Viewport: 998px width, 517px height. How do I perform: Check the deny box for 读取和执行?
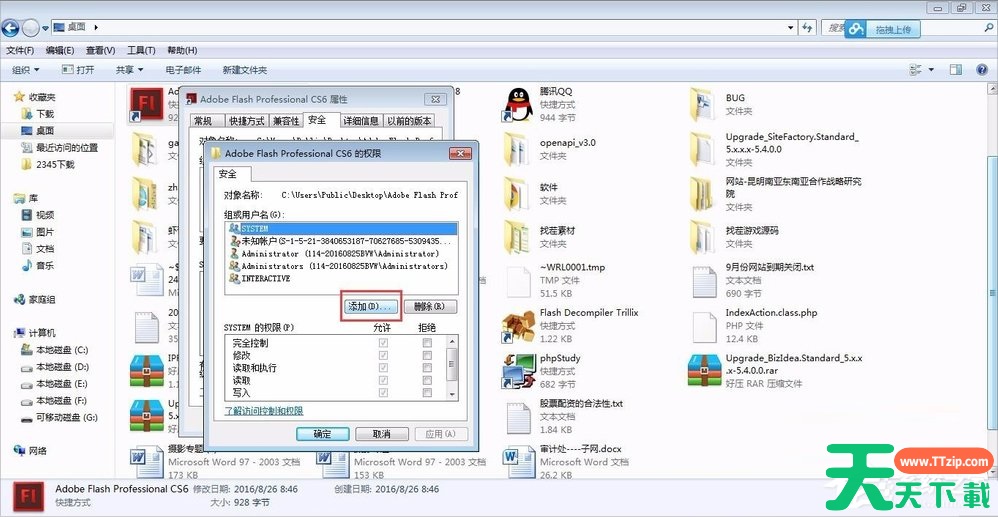click(x=427, y=367)
